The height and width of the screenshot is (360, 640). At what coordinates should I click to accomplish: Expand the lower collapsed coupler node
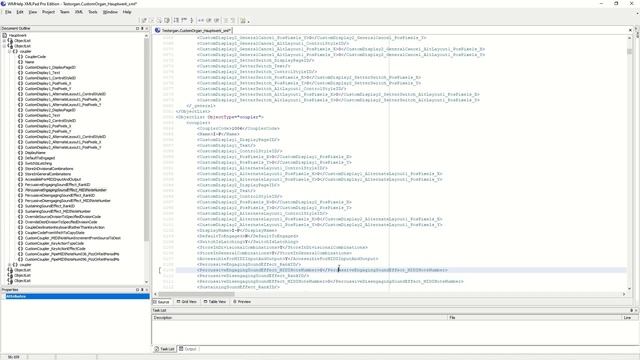click(9, 265)
